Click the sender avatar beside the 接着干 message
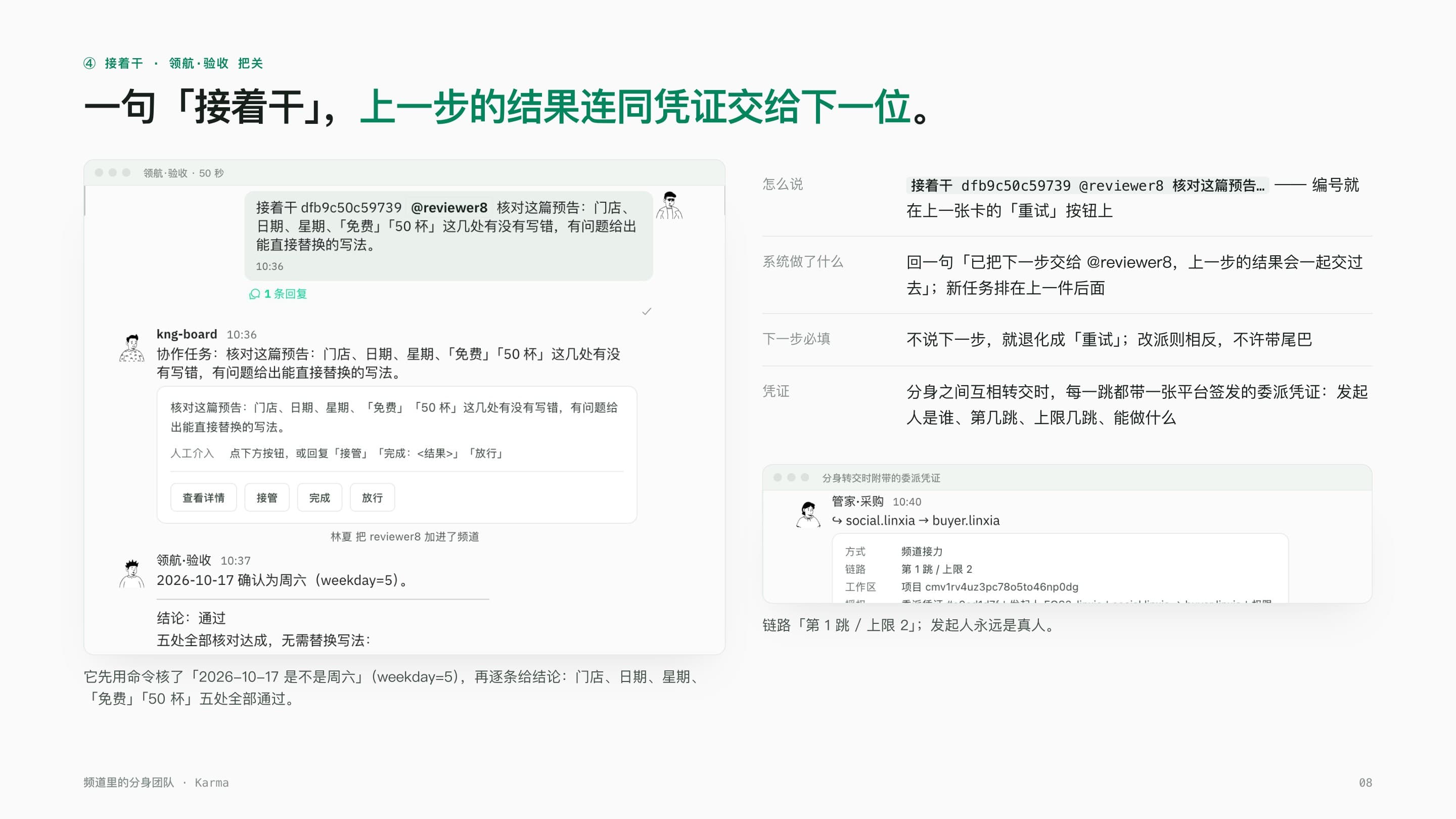1456x819 pixels. 669,205
